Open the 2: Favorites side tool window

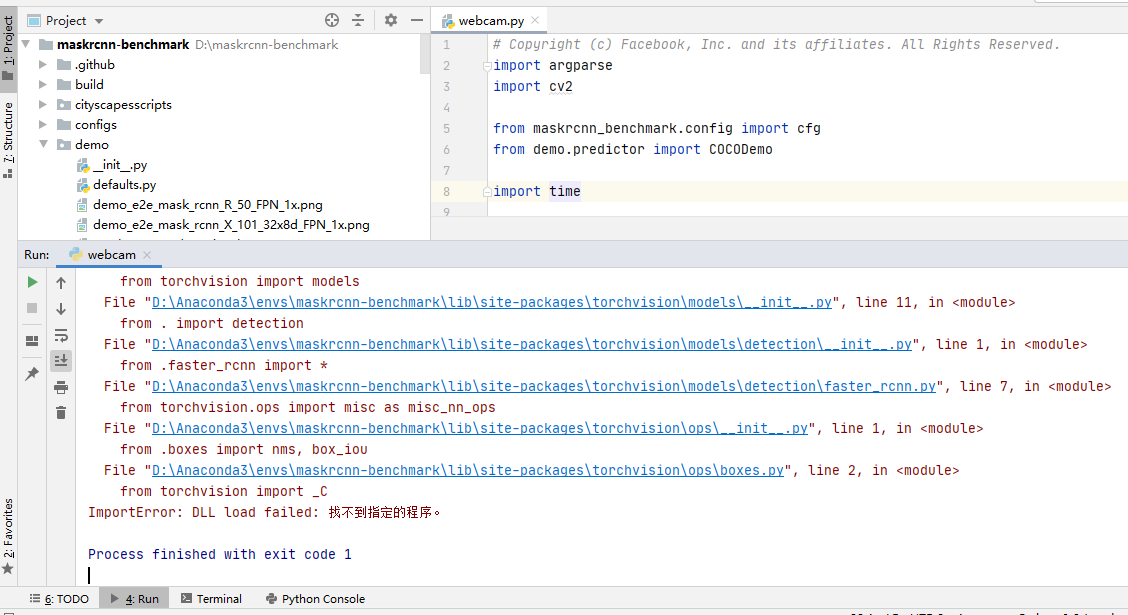[x=8, y=536]
